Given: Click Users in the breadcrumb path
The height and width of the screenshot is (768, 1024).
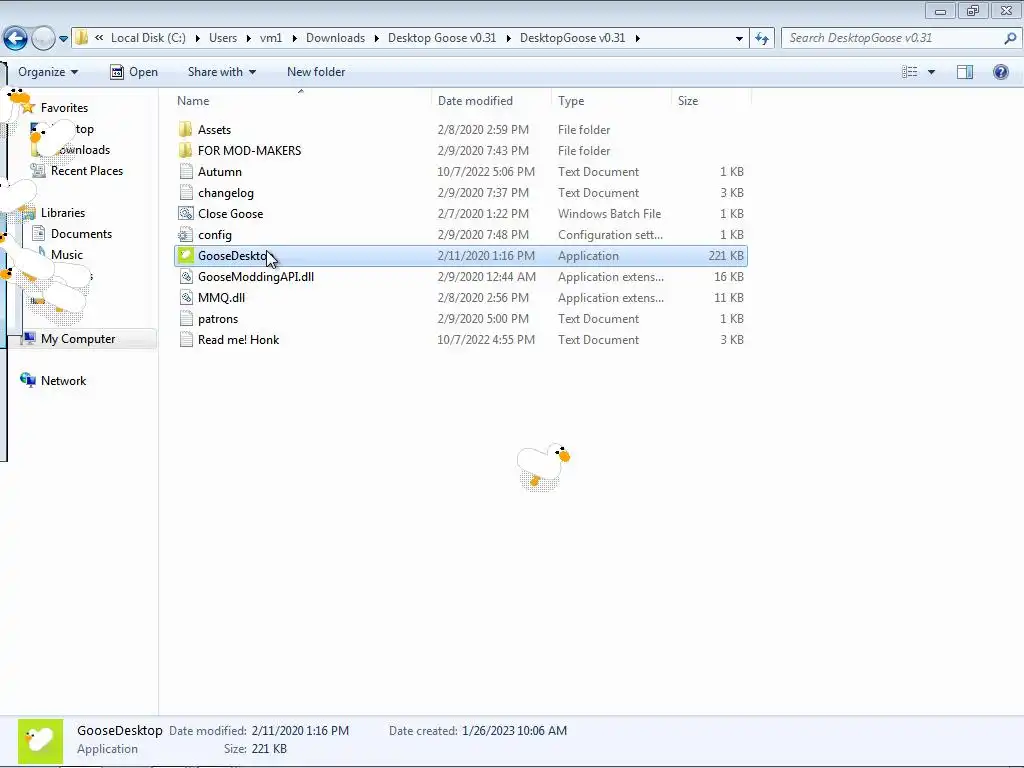Looking at the screenshot, I should [x=223, y=38].
